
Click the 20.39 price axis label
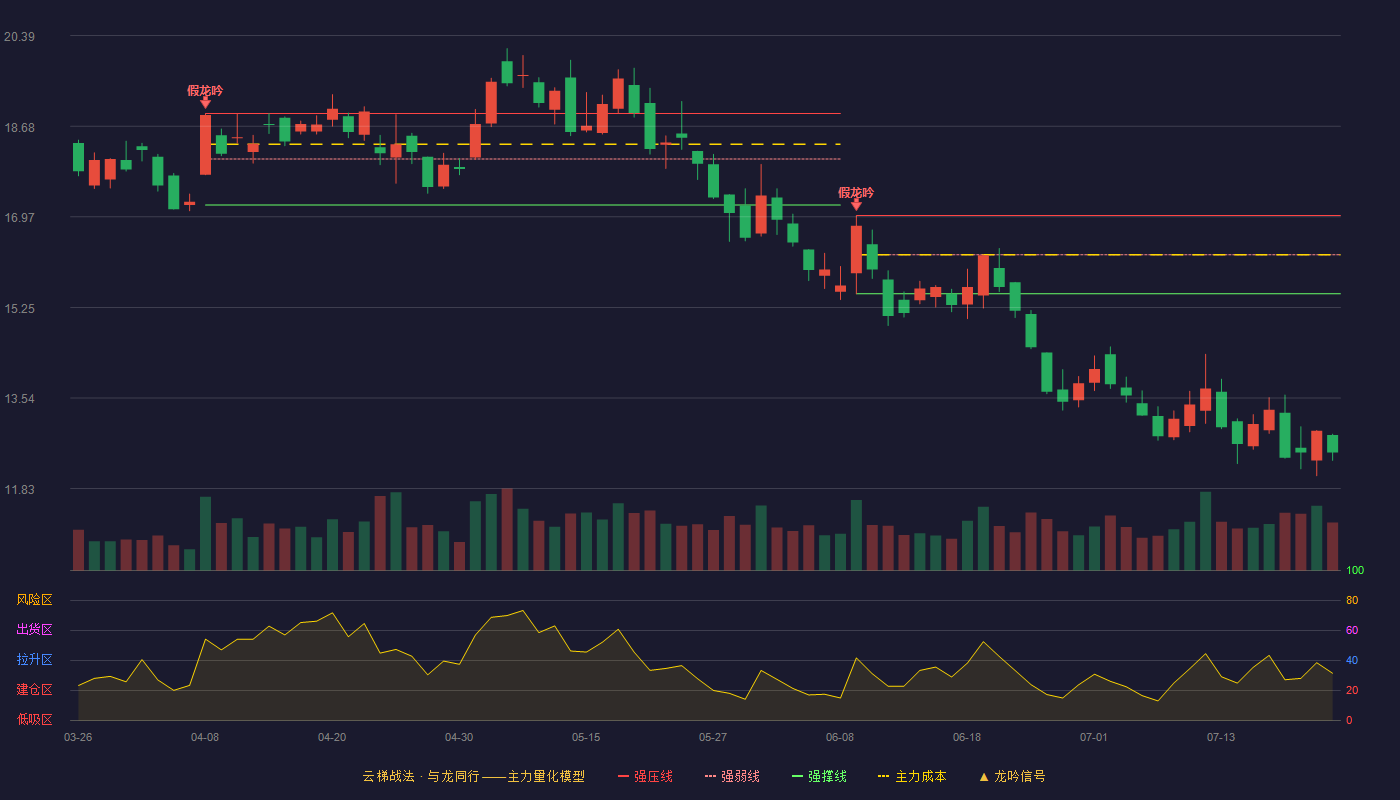20,37
